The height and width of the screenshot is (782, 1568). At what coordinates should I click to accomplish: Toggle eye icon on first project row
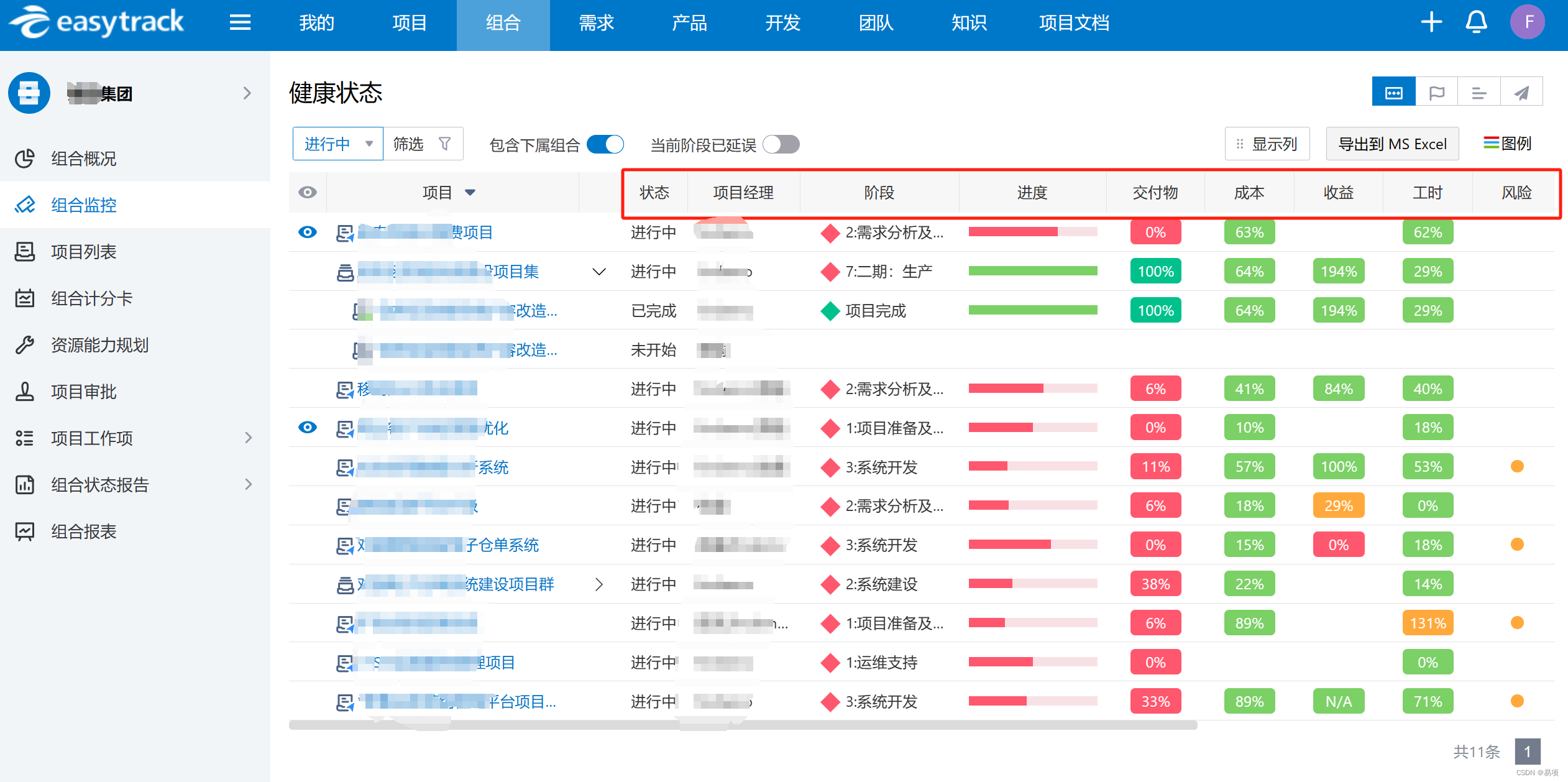[x=308, y=232]
